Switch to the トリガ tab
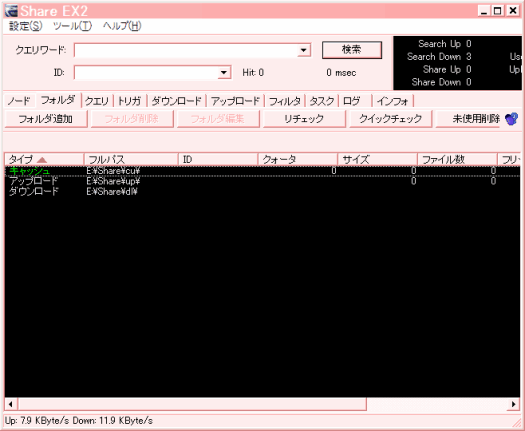 [130, 101]
